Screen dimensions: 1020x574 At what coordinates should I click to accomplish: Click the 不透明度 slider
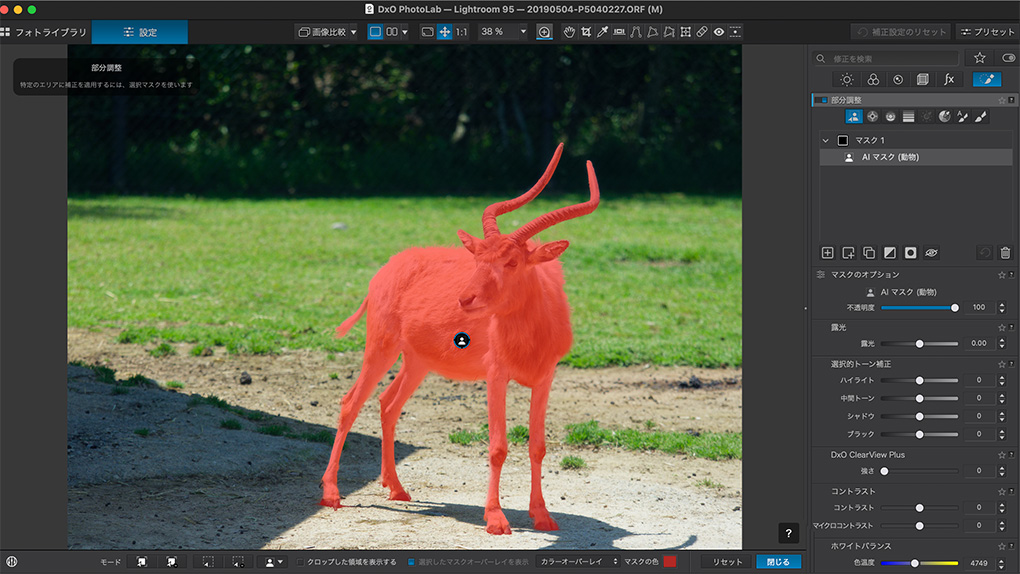click(919, 307)
